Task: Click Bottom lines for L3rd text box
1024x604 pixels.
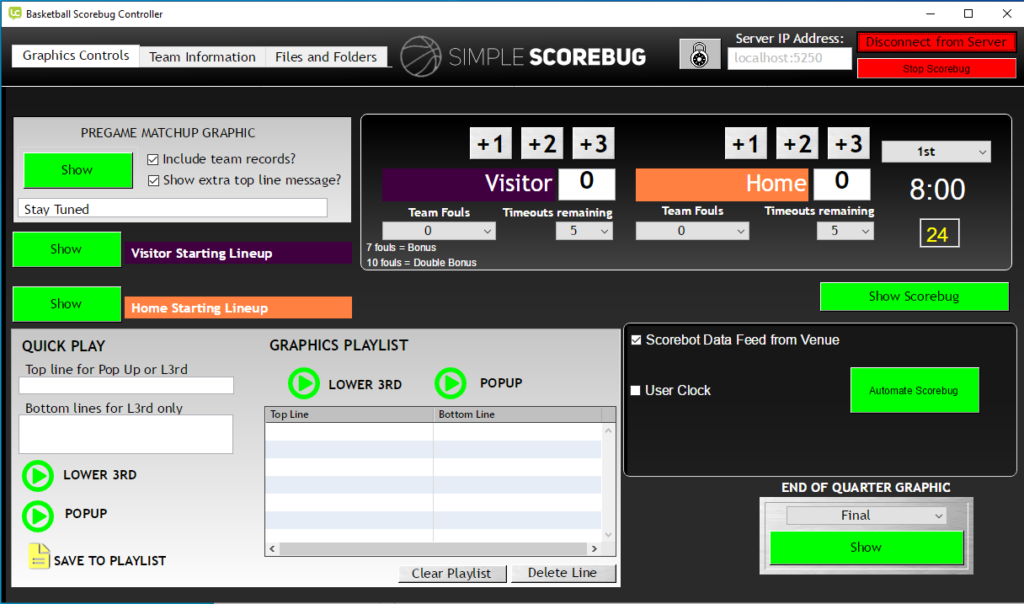Action: click(126, 434)
